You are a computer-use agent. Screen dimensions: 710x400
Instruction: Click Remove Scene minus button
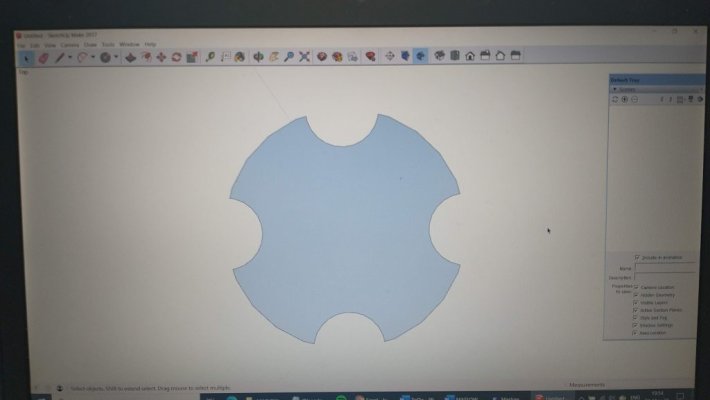coord(634,99)
